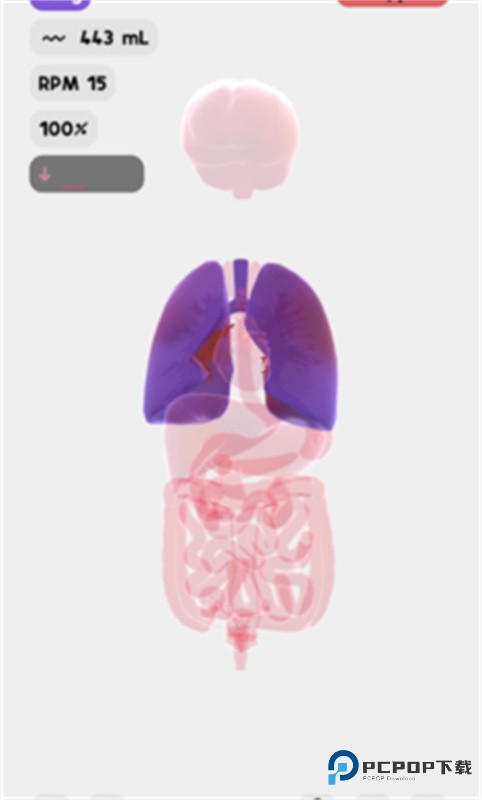The image size is (482, 800).
Task: Open the 100% scale selector
Action: pyautogui.click(x=63, y=128)
